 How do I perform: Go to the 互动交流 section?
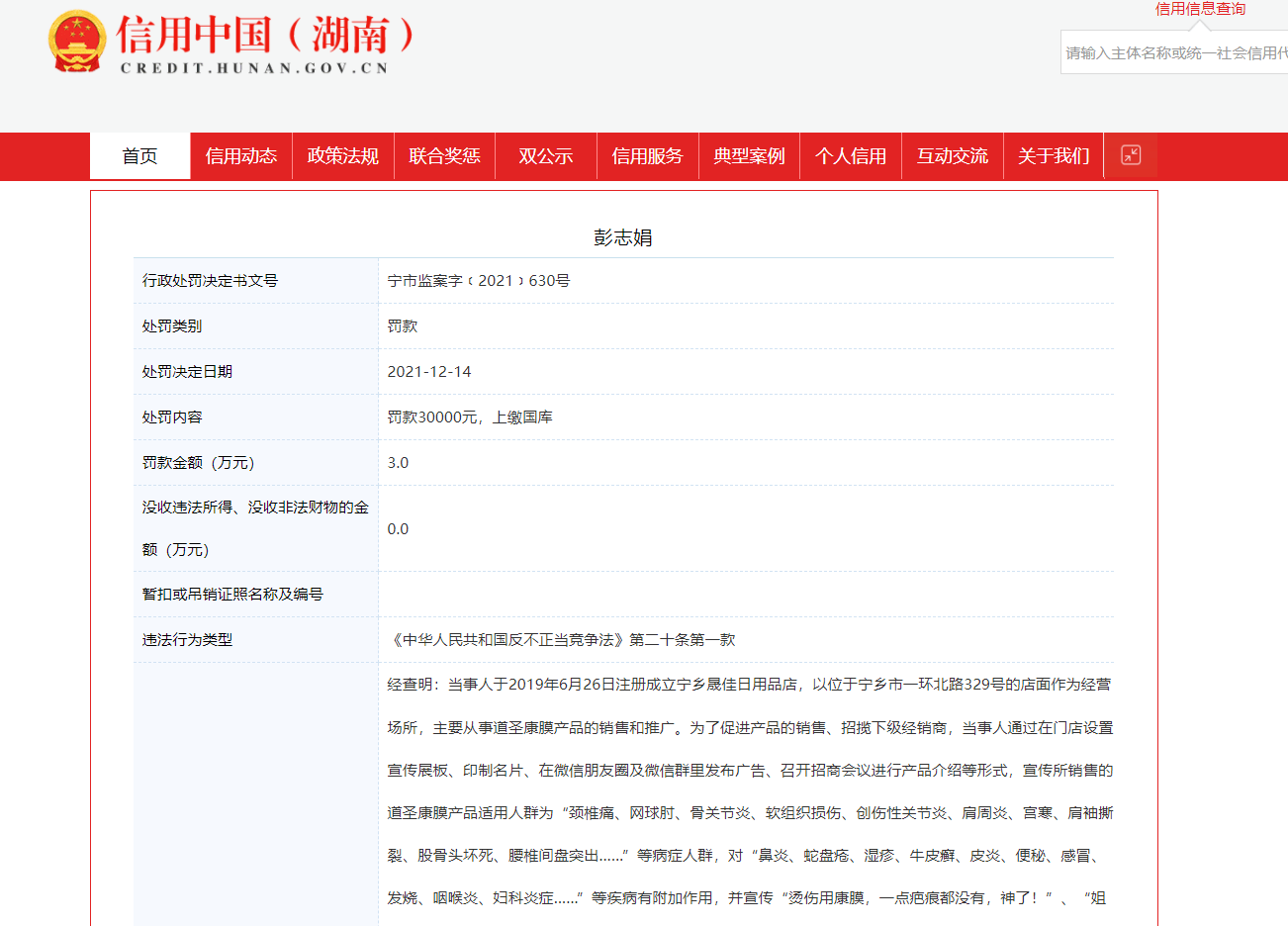click(x=952, y=156)
